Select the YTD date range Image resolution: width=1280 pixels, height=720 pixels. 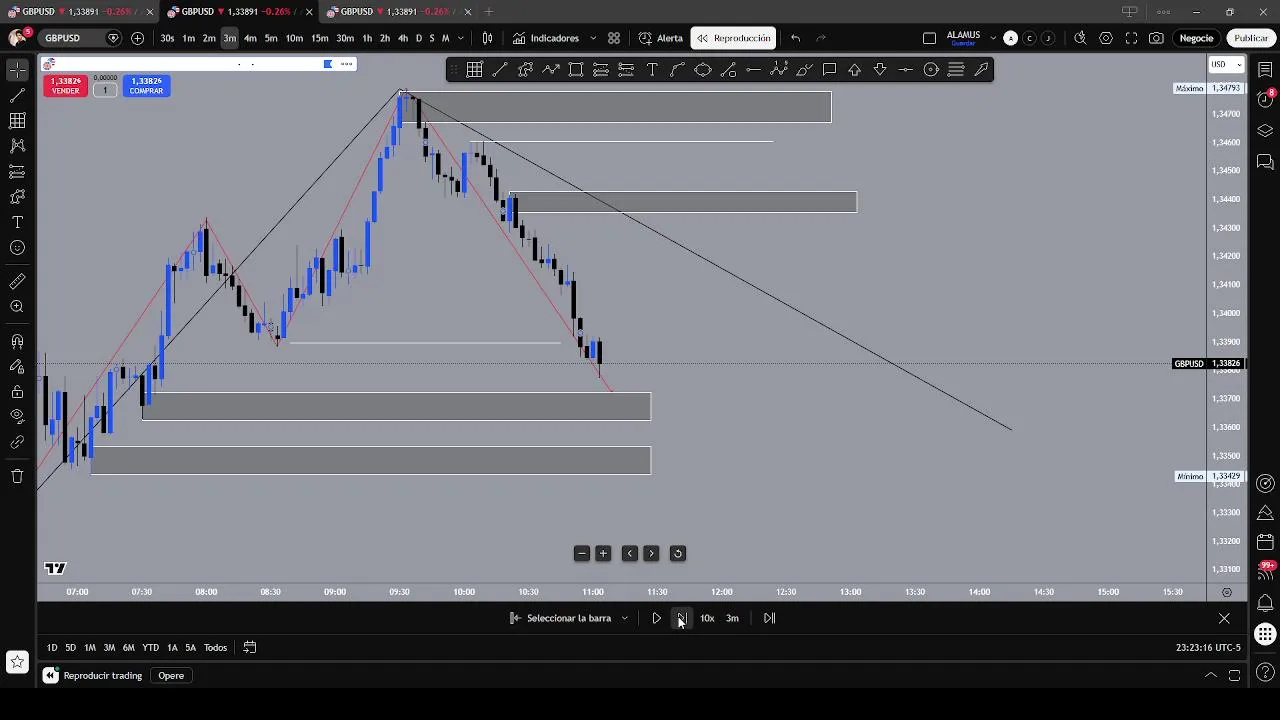coord(150,647)
